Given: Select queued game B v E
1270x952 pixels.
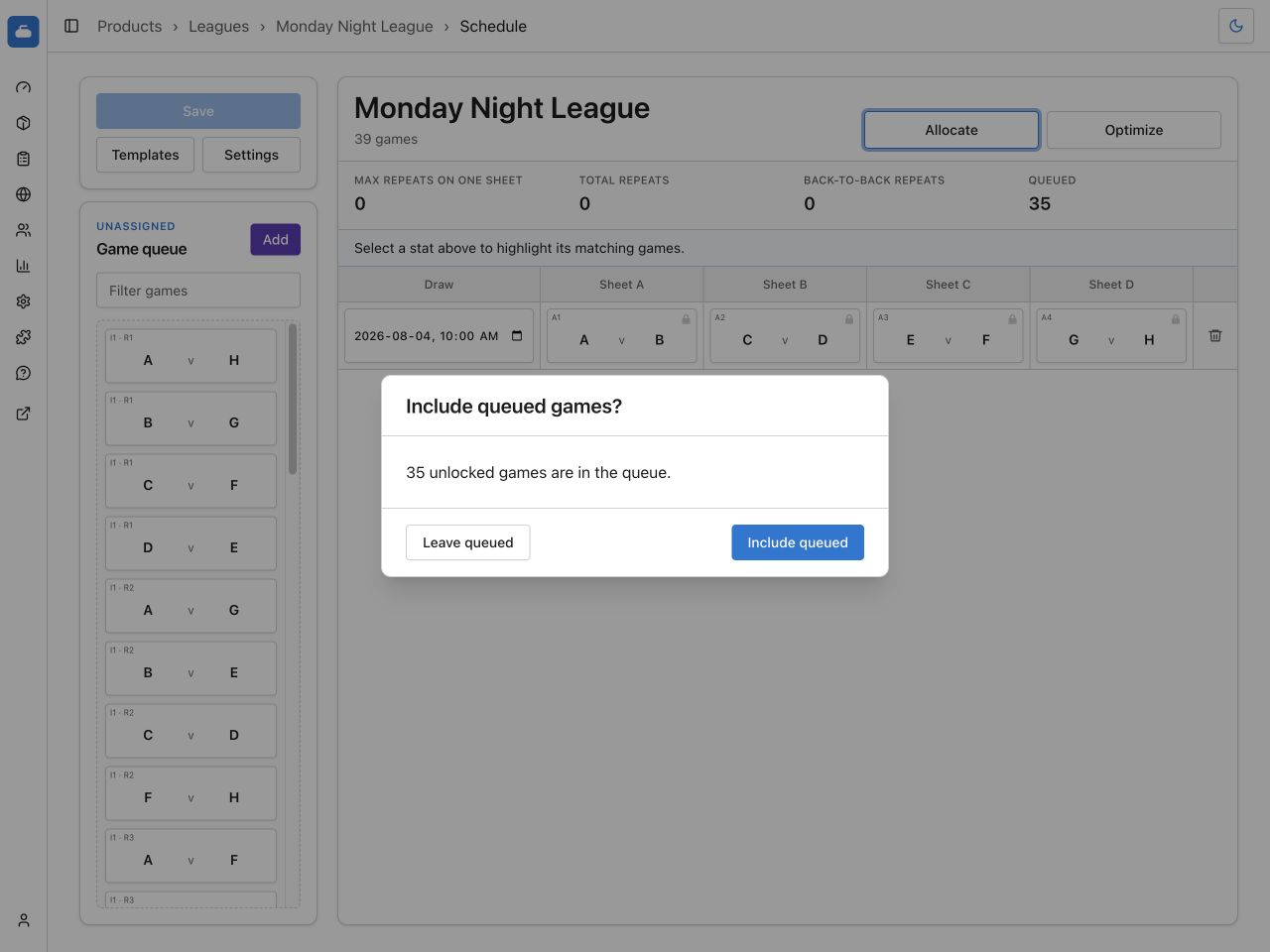Looking at the screenshot, I should 190,668.
